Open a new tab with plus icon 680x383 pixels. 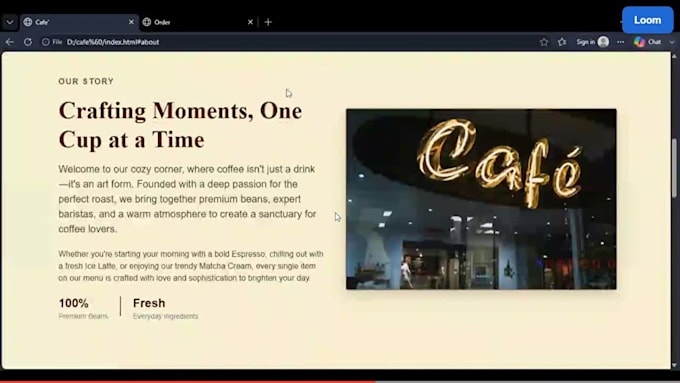click(268, 22)
